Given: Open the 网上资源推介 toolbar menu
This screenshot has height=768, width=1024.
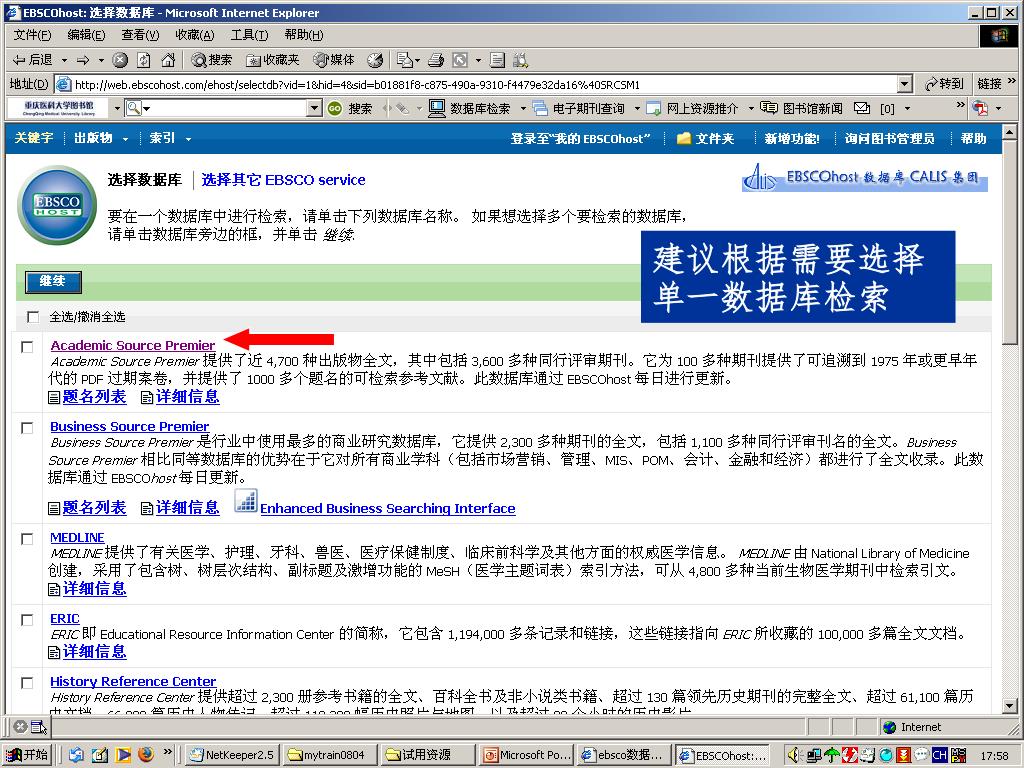Looking at the screenshot, I should [x=693, y=108].
